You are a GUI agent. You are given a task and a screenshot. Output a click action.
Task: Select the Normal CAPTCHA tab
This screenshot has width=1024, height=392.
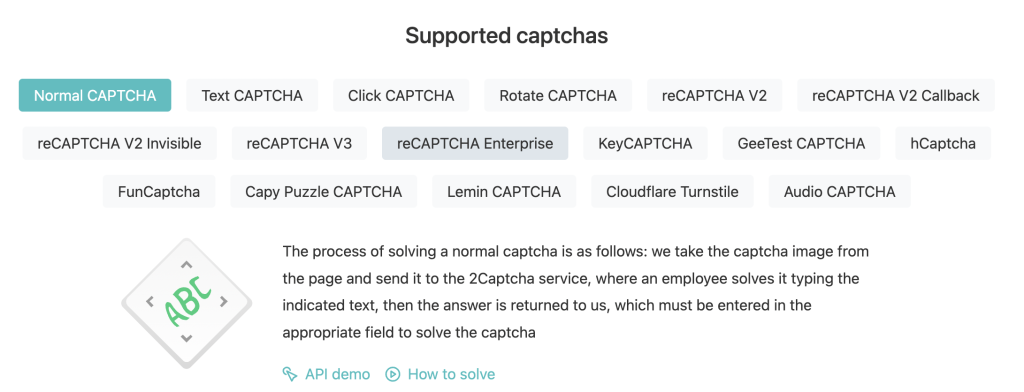tap(95, 95)
